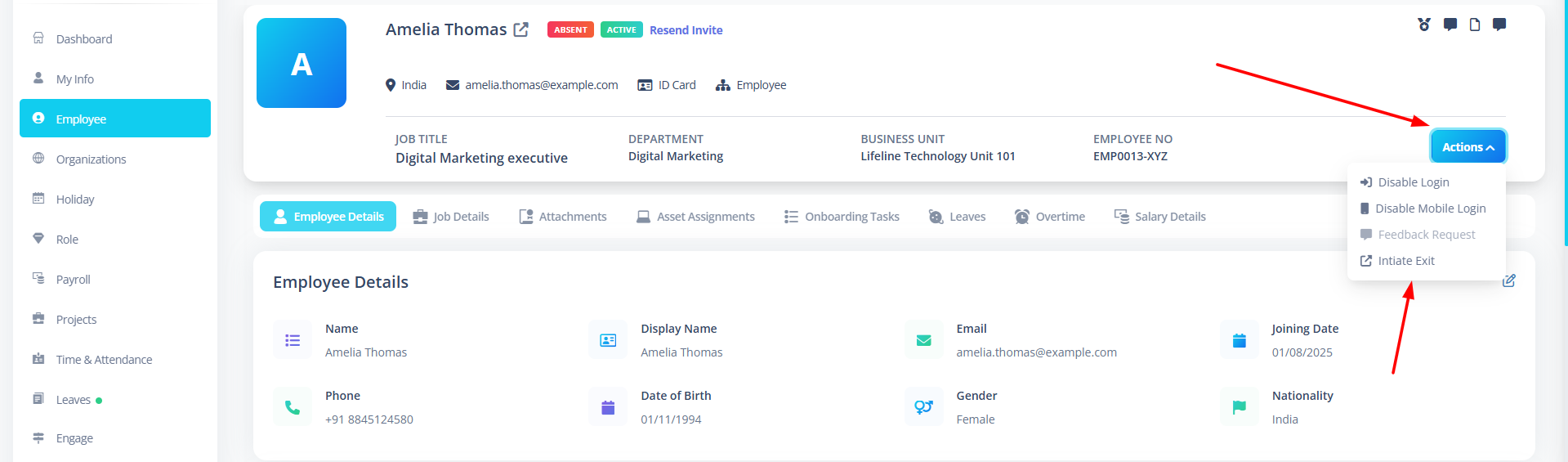Click the Engage sidebar icon
Screen dimensions: 1568x462
38,437
